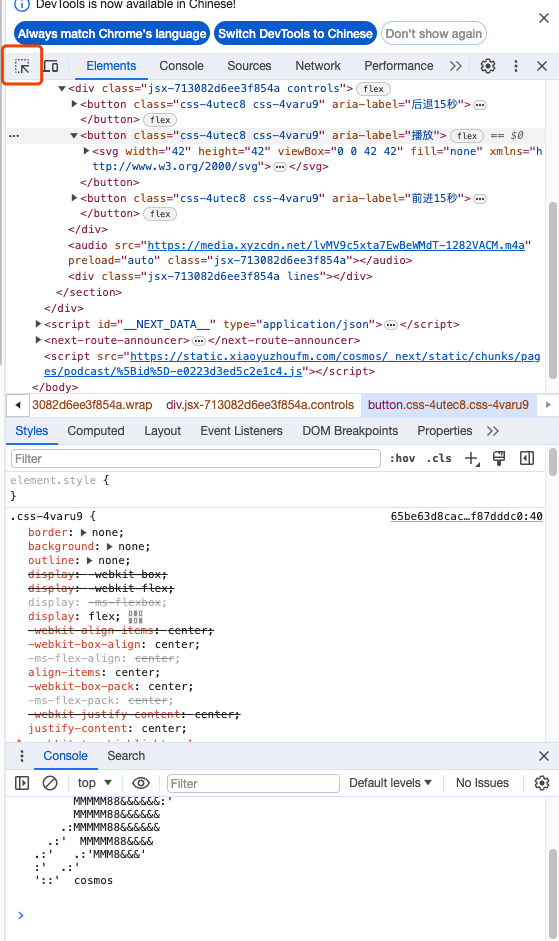Expand the svg element node

tap(86, 151)
